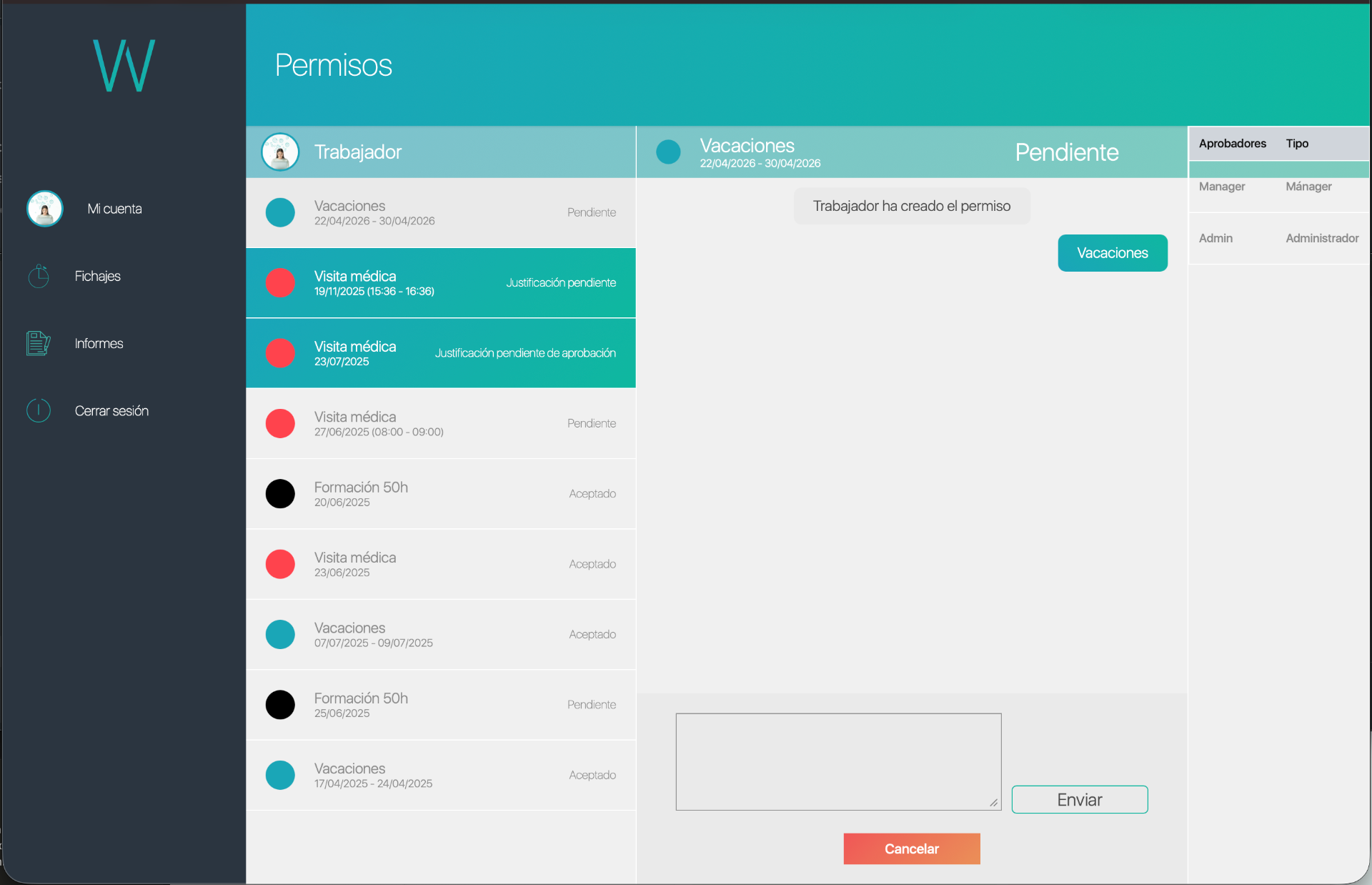Click the Pendiente status of Formación 50h 25/06/2025

(x=592, y=705)
